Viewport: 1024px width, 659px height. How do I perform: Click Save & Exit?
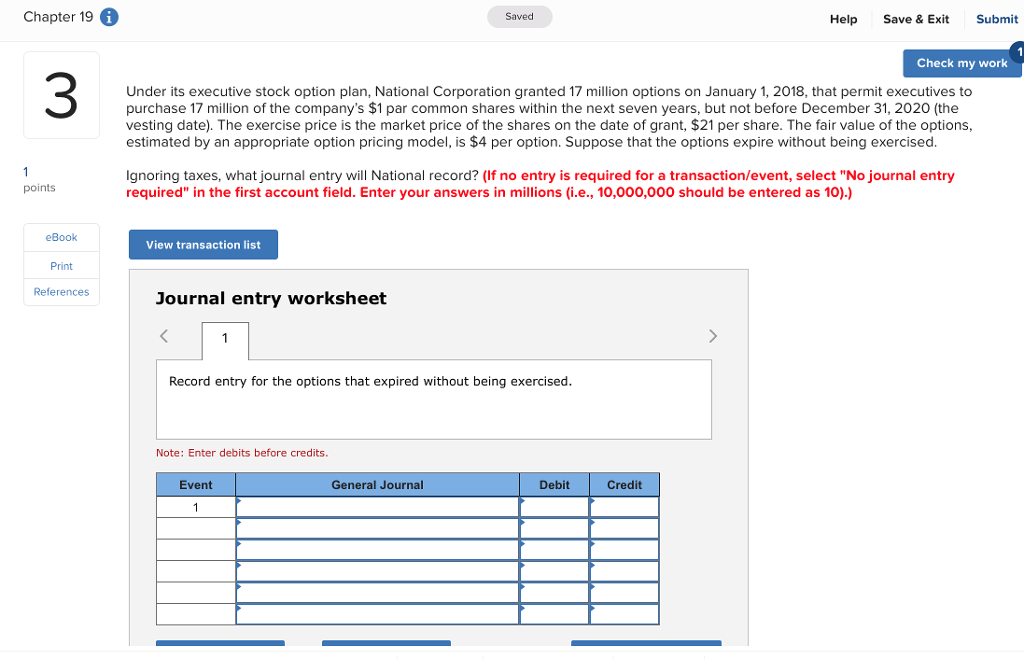916,19
